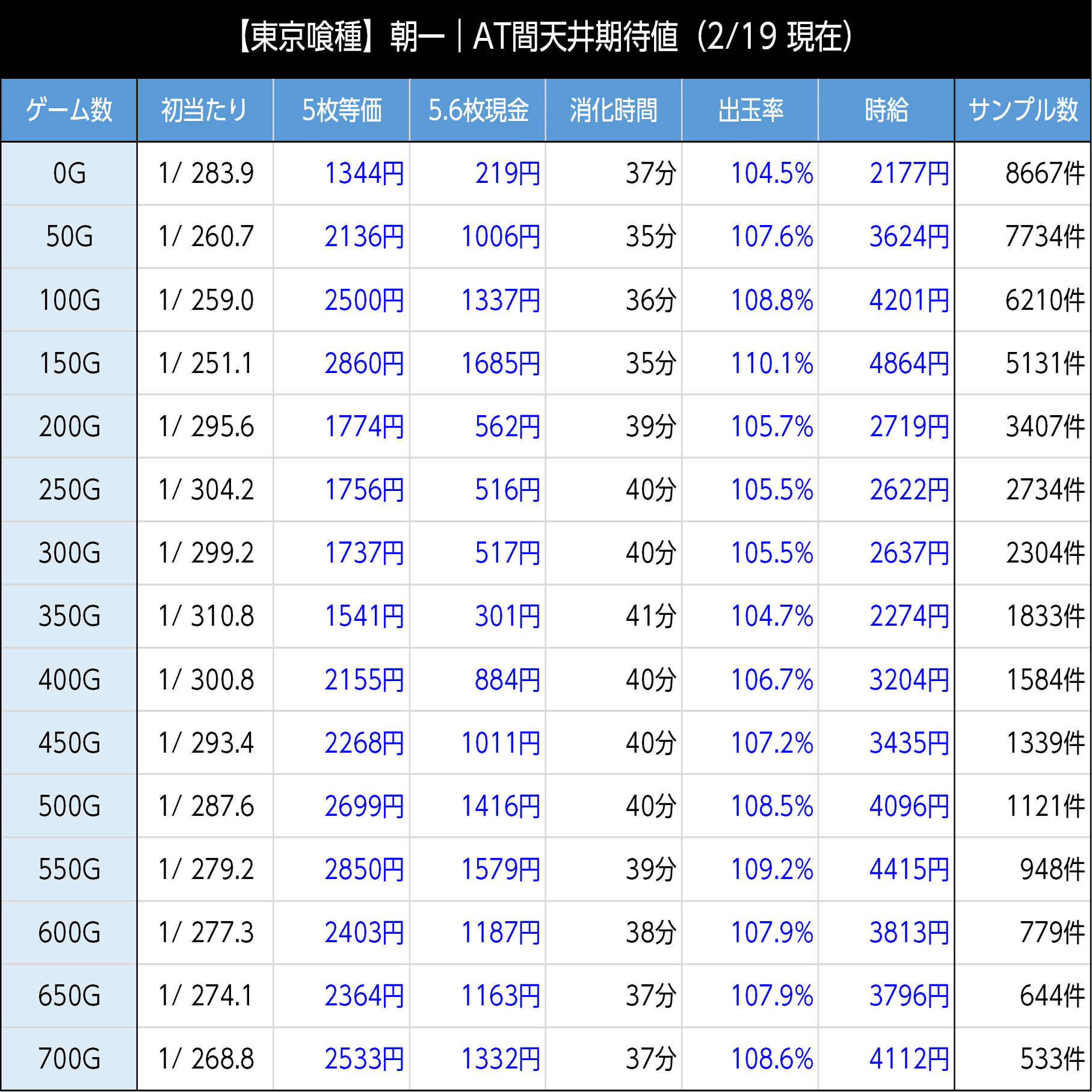Click the 884円 value cell

(478, 680)
